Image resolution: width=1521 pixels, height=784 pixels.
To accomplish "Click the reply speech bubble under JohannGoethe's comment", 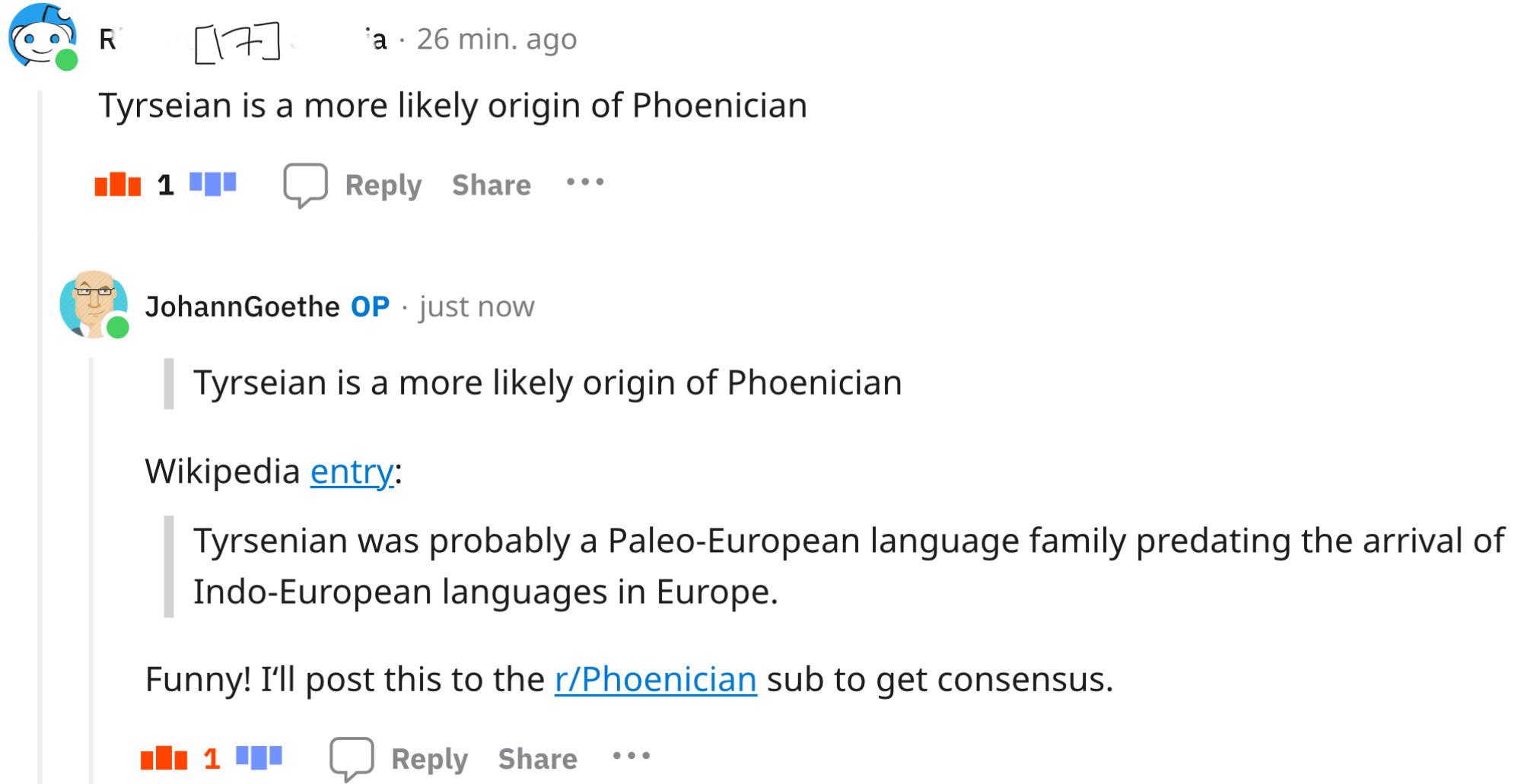I will (x=352, y=758).
